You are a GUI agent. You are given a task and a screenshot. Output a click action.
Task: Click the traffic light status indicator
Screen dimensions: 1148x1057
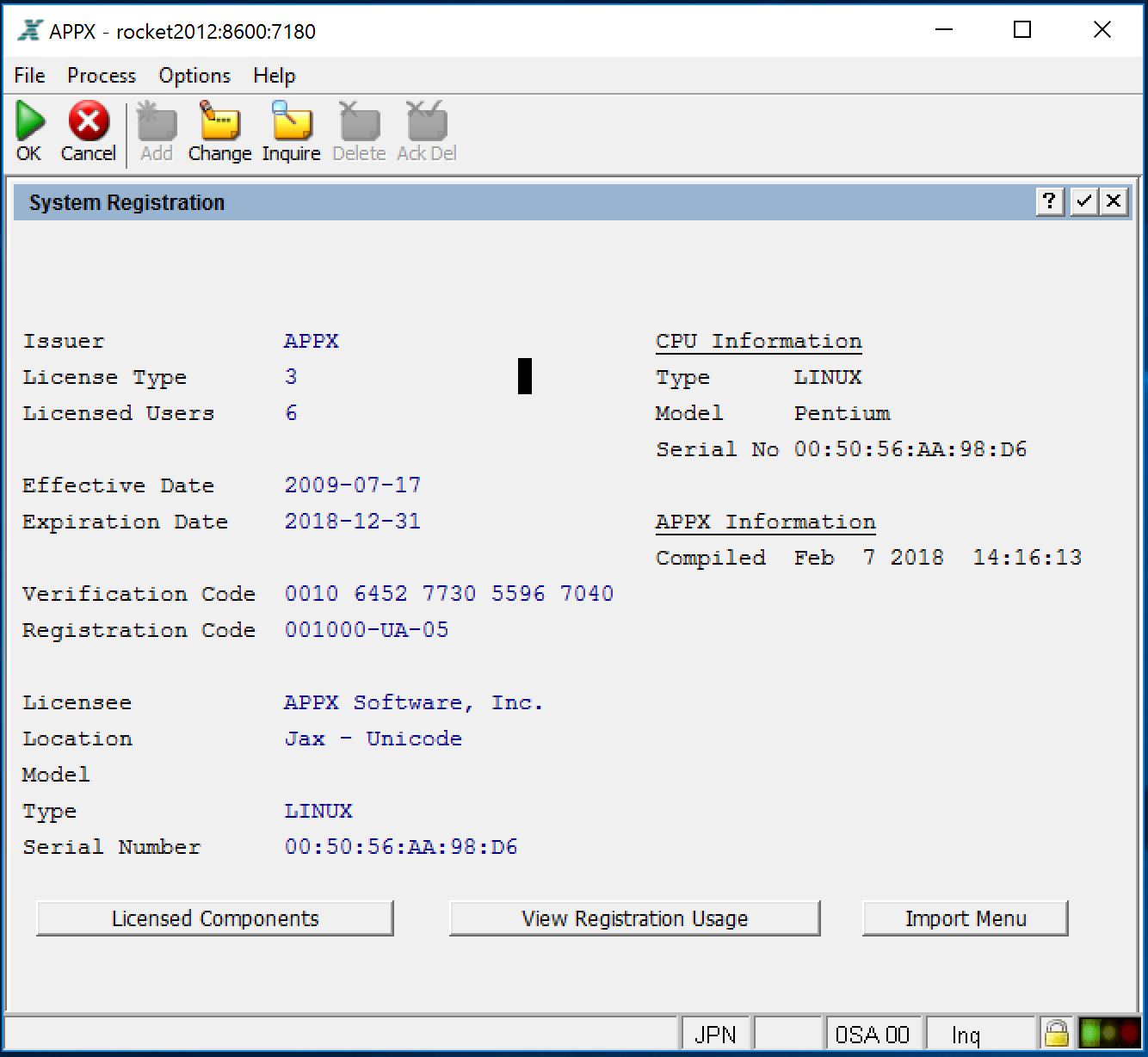[x=1109, y=1033]
